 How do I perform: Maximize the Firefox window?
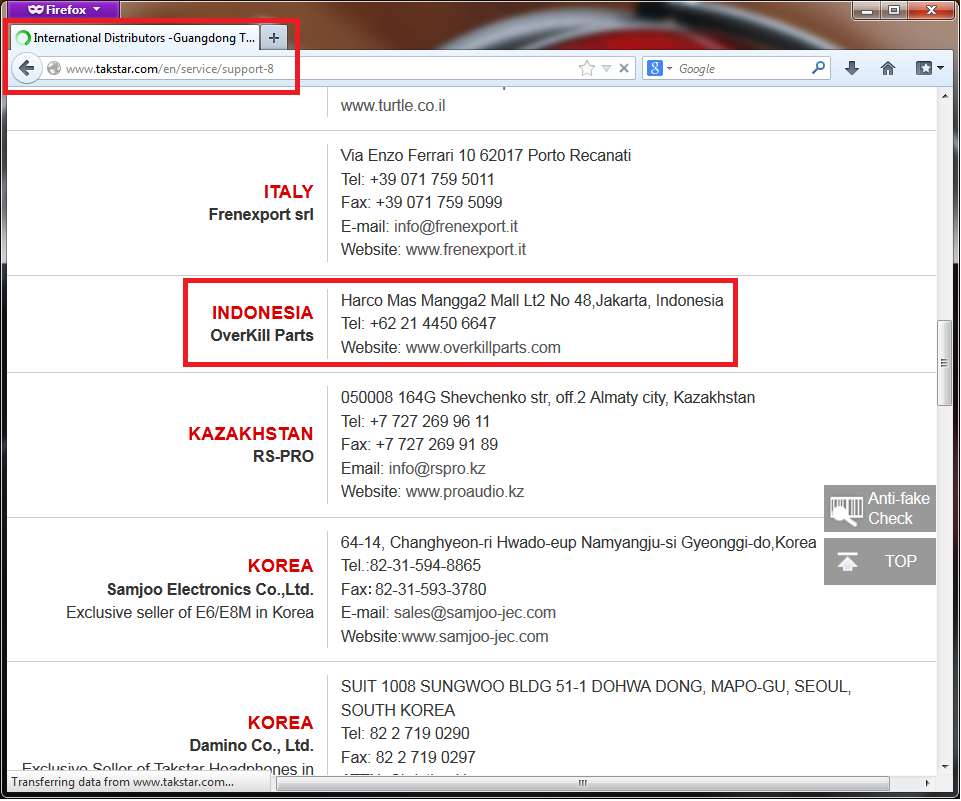(x=894, y=10)
